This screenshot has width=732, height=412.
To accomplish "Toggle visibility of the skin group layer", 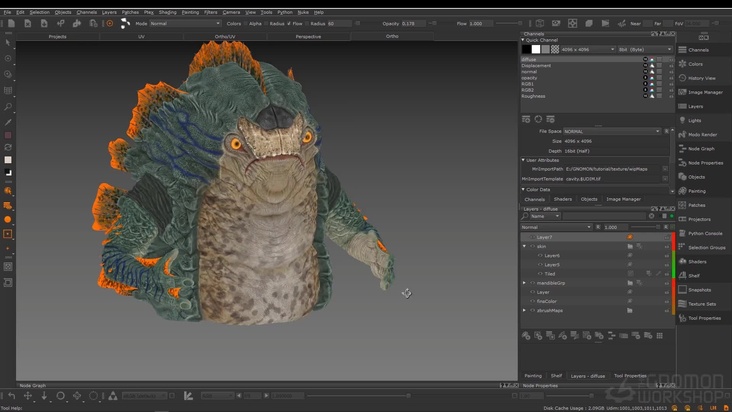I will pyautogui.click(x=532, y=246).
